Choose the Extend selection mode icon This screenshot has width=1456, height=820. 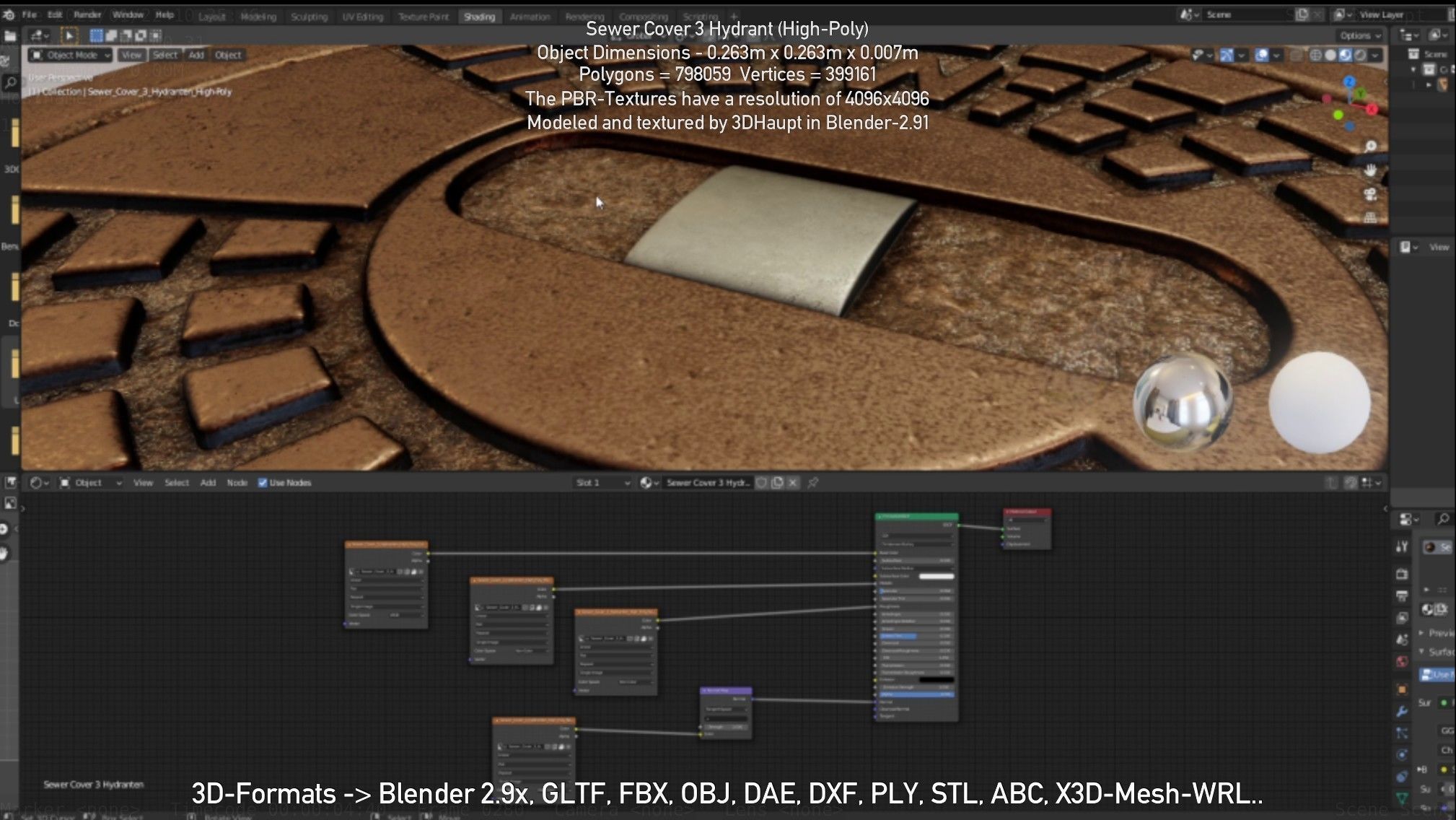coord(111,35)
